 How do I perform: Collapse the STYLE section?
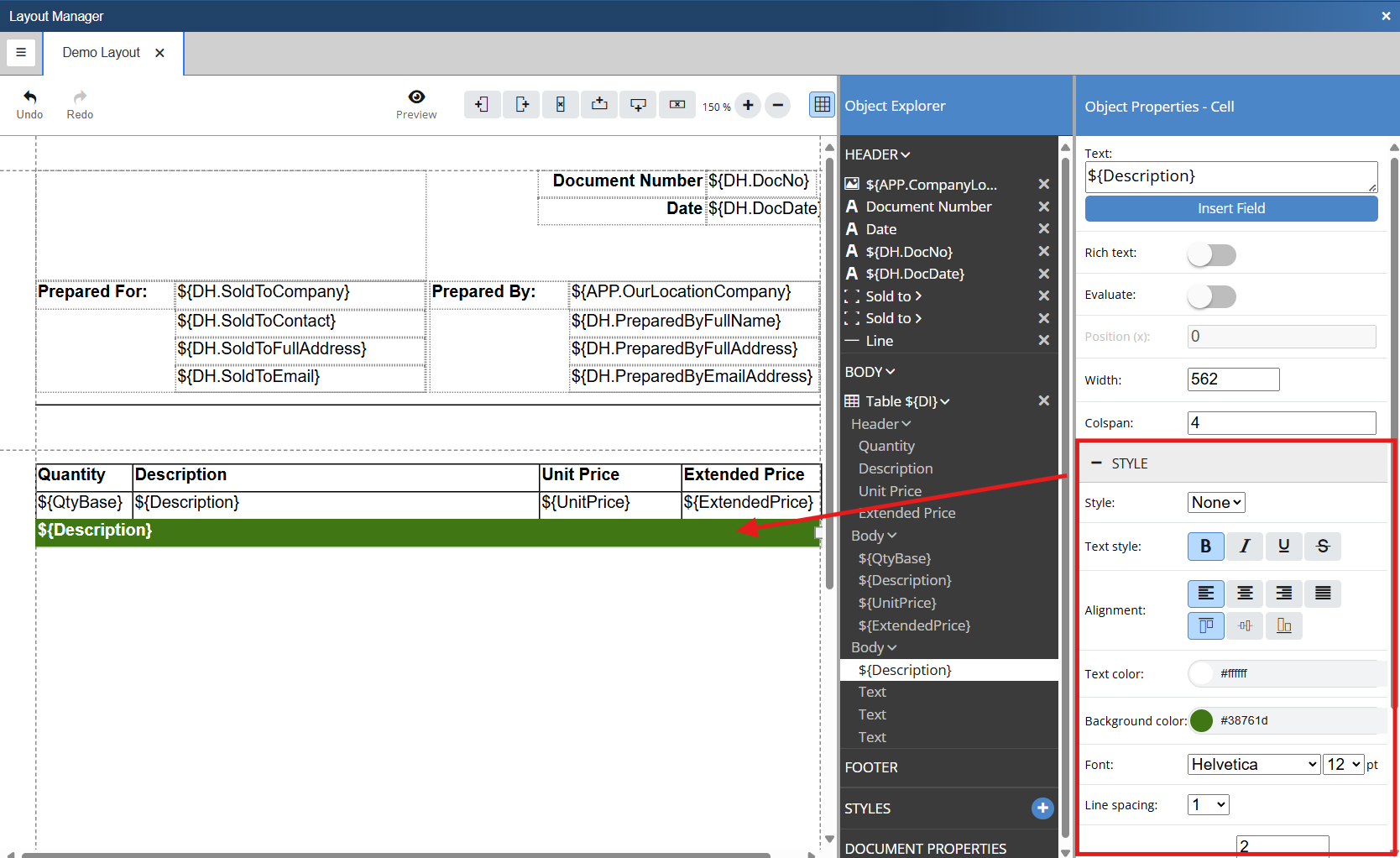[x=1096, y=463]
